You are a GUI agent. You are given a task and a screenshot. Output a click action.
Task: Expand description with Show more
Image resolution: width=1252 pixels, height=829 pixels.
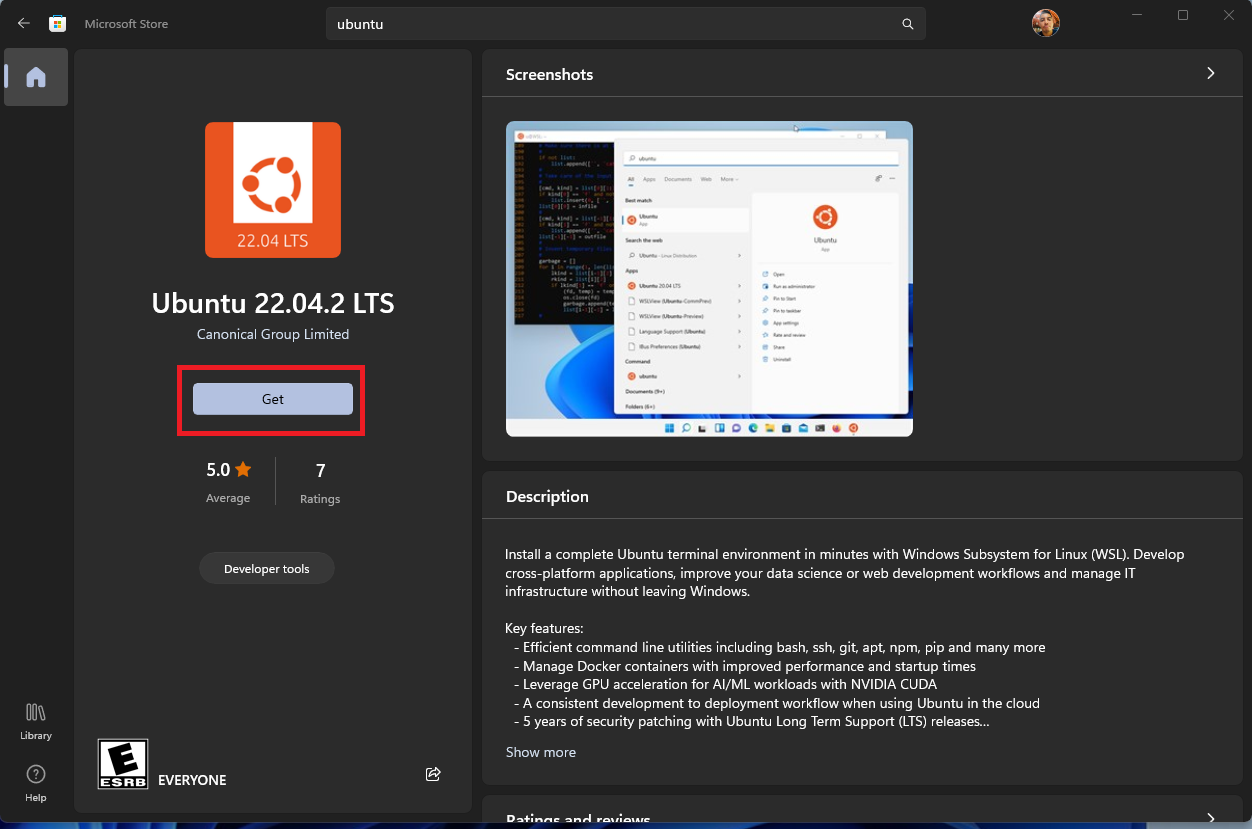click(541, 752)
